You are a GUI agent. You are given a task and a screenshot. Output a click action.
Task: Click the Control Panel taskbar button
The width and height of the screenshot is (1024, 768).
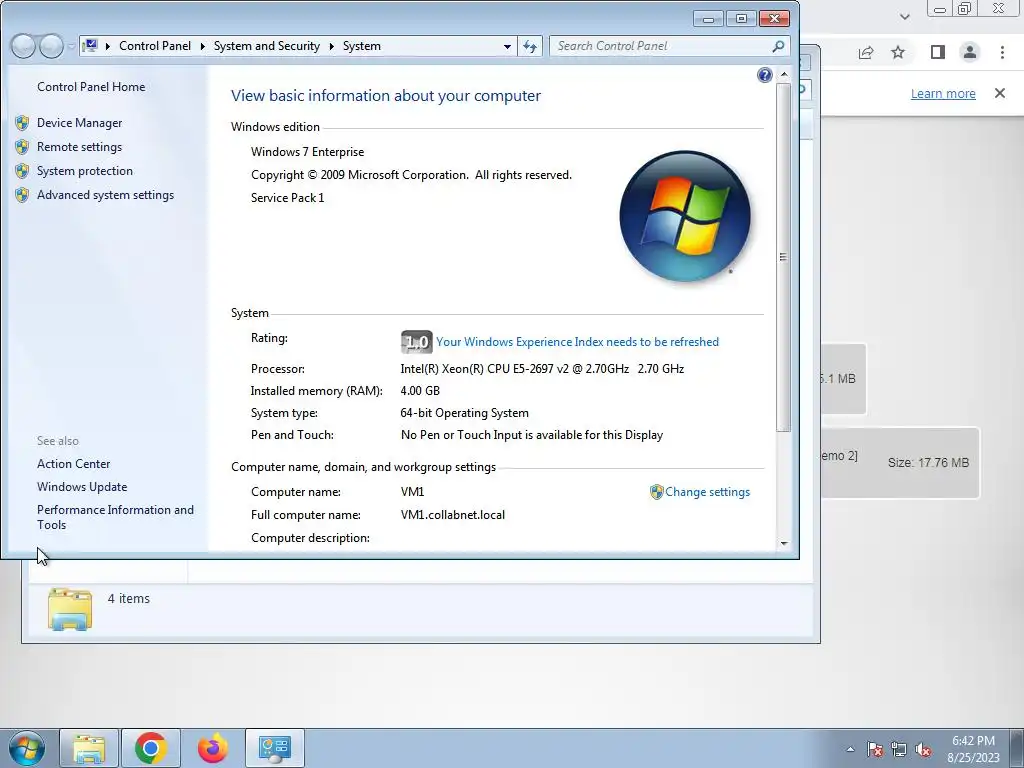pyautogui.click(x=274, y=748)
